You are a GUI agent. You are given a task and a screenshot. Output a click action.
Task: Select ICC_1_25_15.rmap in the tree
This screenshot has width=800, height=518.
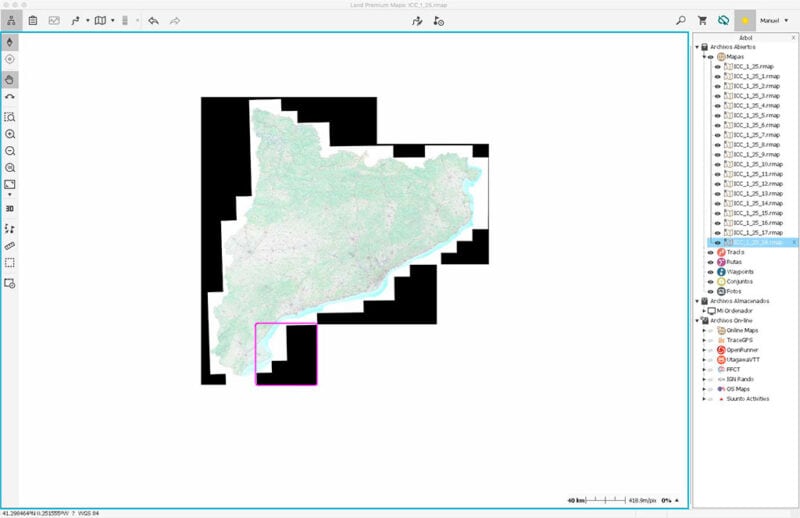758,213
